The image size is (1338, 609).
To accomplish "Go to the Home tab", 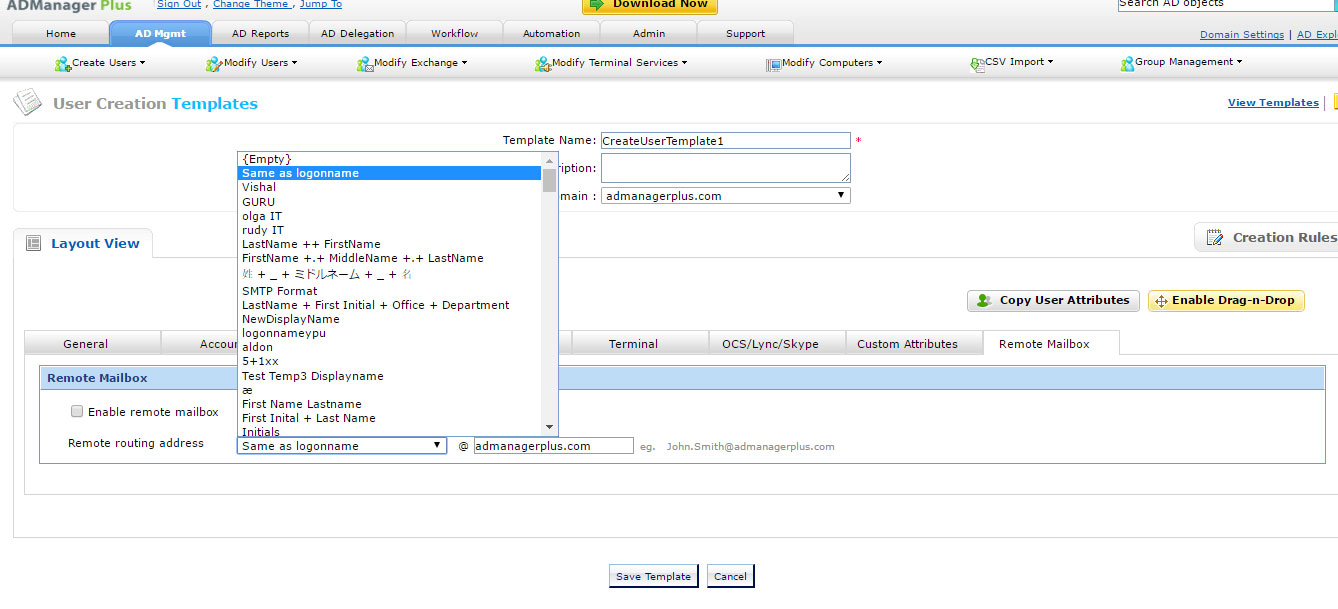I will pyautogui.click(x=61, y=33).
